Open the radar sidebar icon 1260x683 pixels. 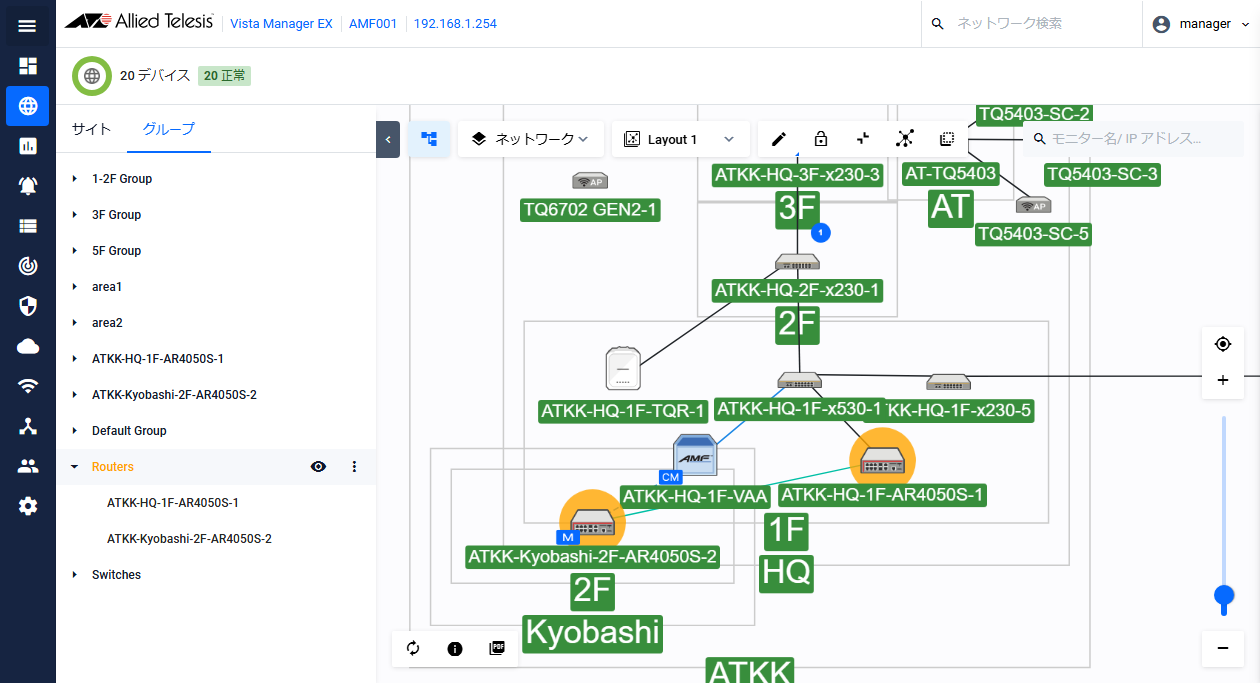[x=27, y=266]
